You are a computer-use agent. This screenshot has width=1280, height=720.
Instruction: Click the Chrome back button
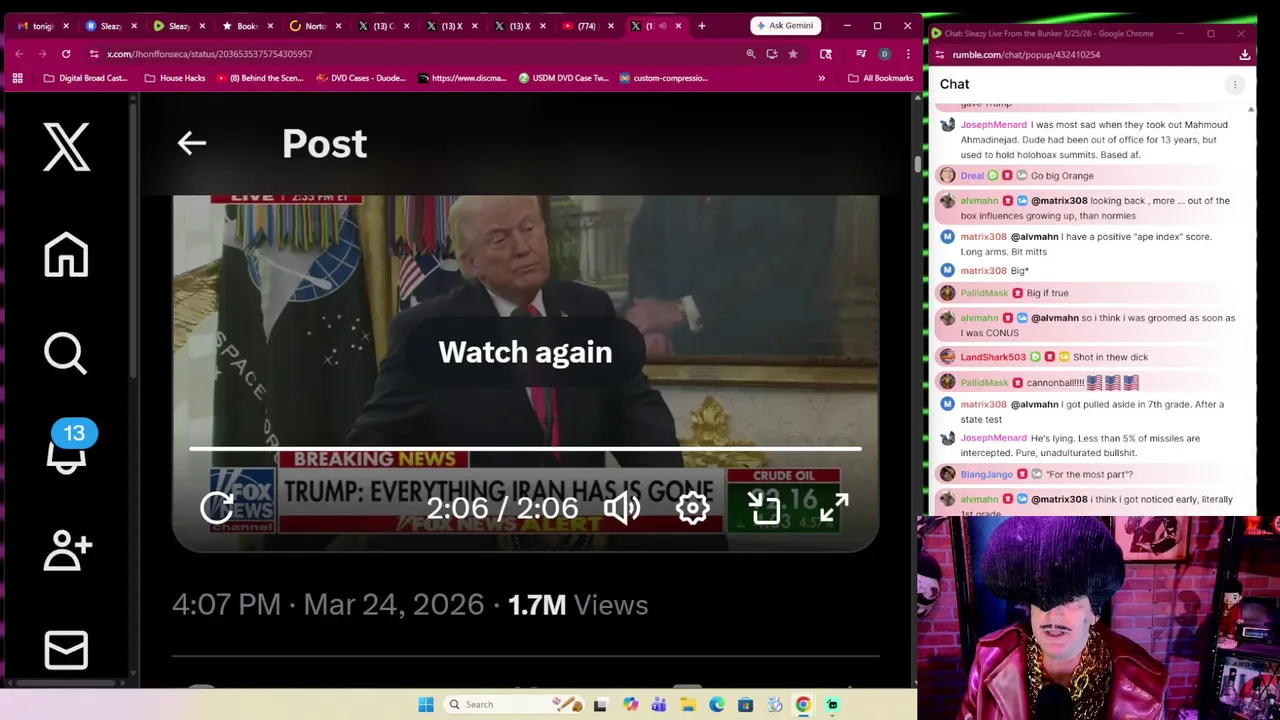coord(18,54)
